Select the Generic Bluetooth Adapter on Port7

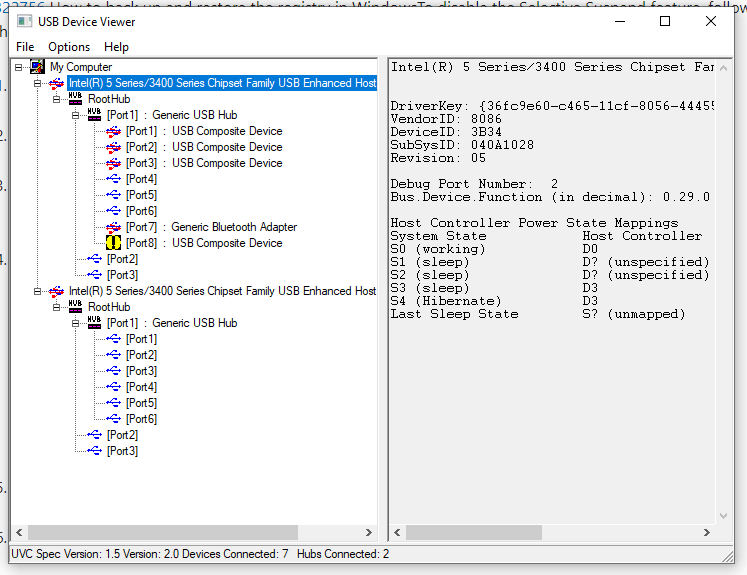pyautogui.click(x=211, y=227)
